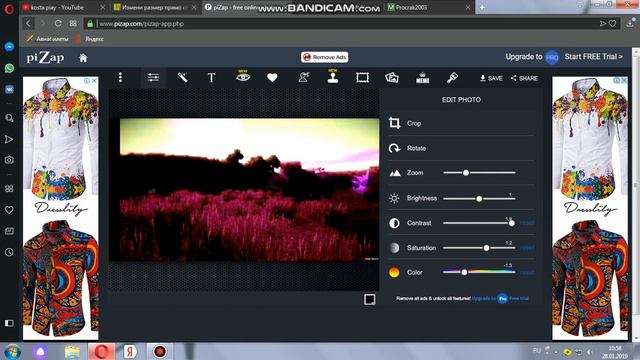Click the Brightness slider handle
Screen dimensions: 640x360
pos(479,199)
